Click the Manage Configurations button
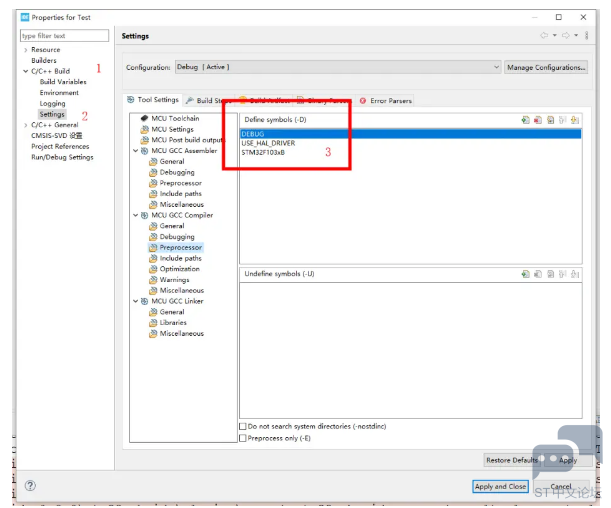Image resolution: width=611 pixels, height=508 pixels. [x=546, y=67]
